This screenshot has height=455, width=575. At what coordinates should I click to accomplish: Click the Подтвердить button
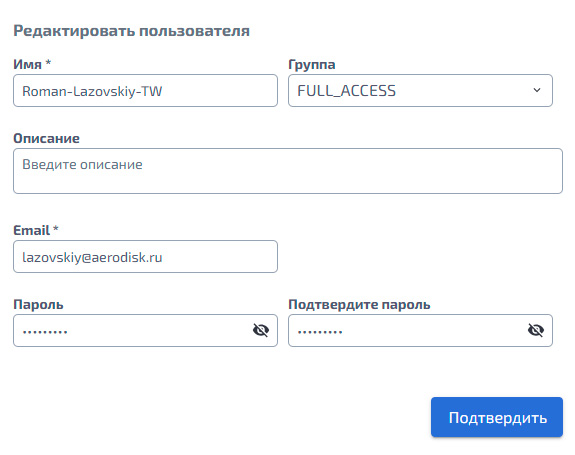pyautogui.click(x=497, y=417)
